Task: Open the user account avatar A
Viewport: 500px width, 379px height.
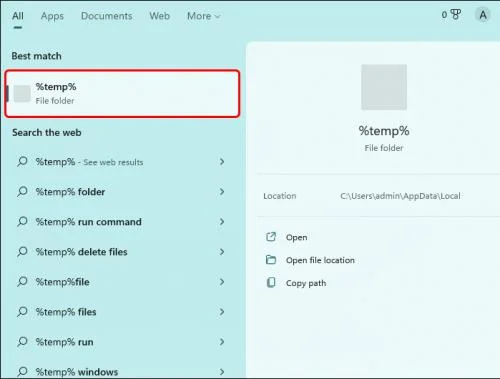Action: [483, 15]
